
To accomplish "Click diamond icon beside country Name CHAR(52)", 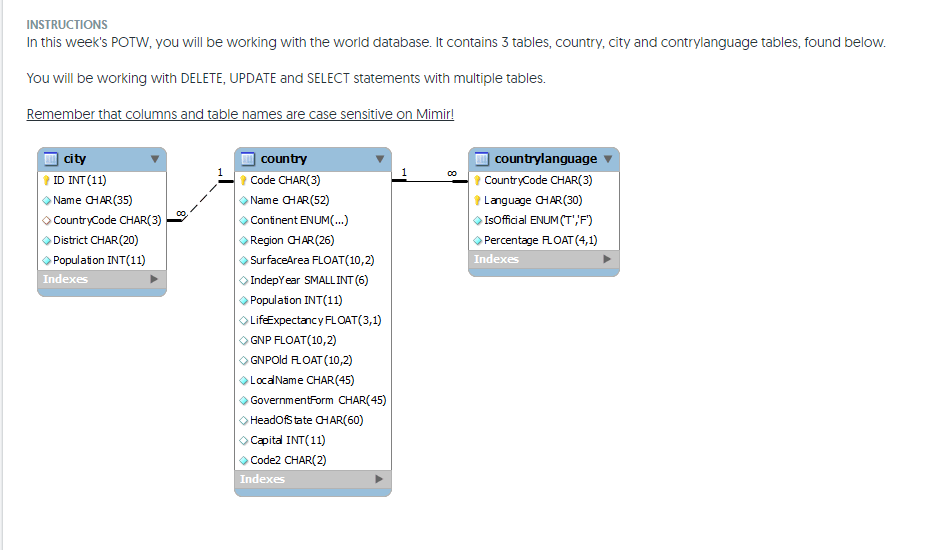I will (x=243, y=201).
